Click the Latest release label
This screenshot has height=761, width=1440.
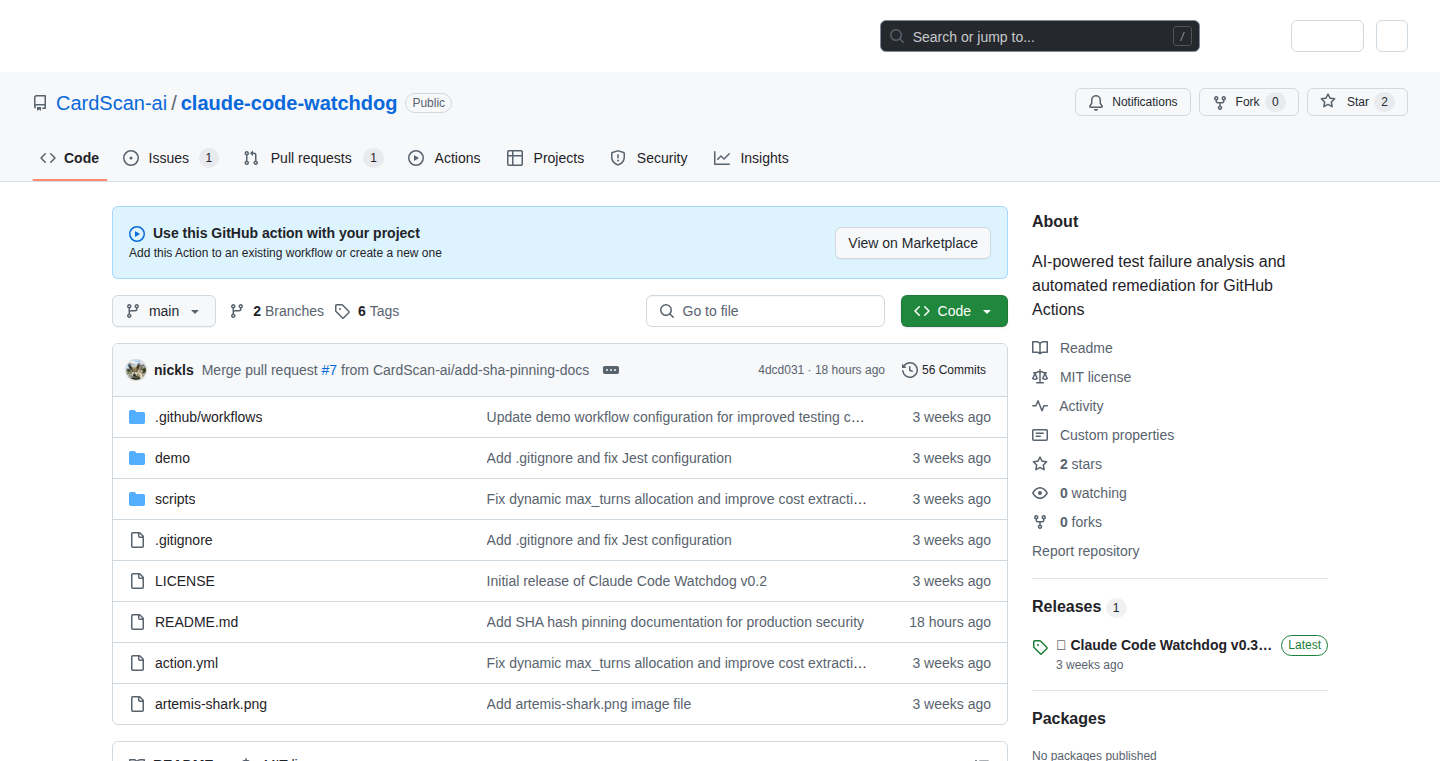coord(1304,645)
